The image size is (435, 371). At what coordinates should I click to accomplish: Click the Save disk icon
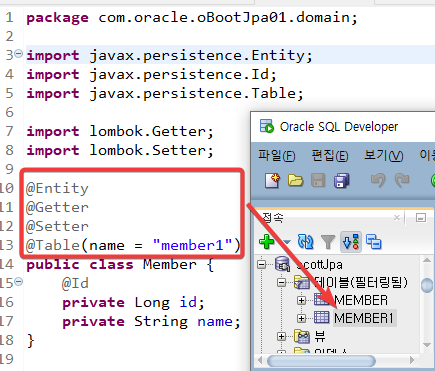tap(318, 181)
